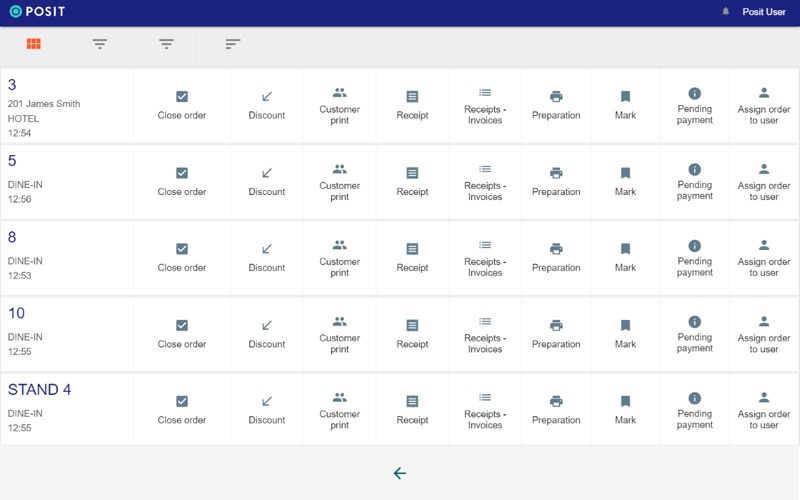The height and width of the screenshot is (500, 800).
Task: Mark order 5
Action: click(626, 182)
